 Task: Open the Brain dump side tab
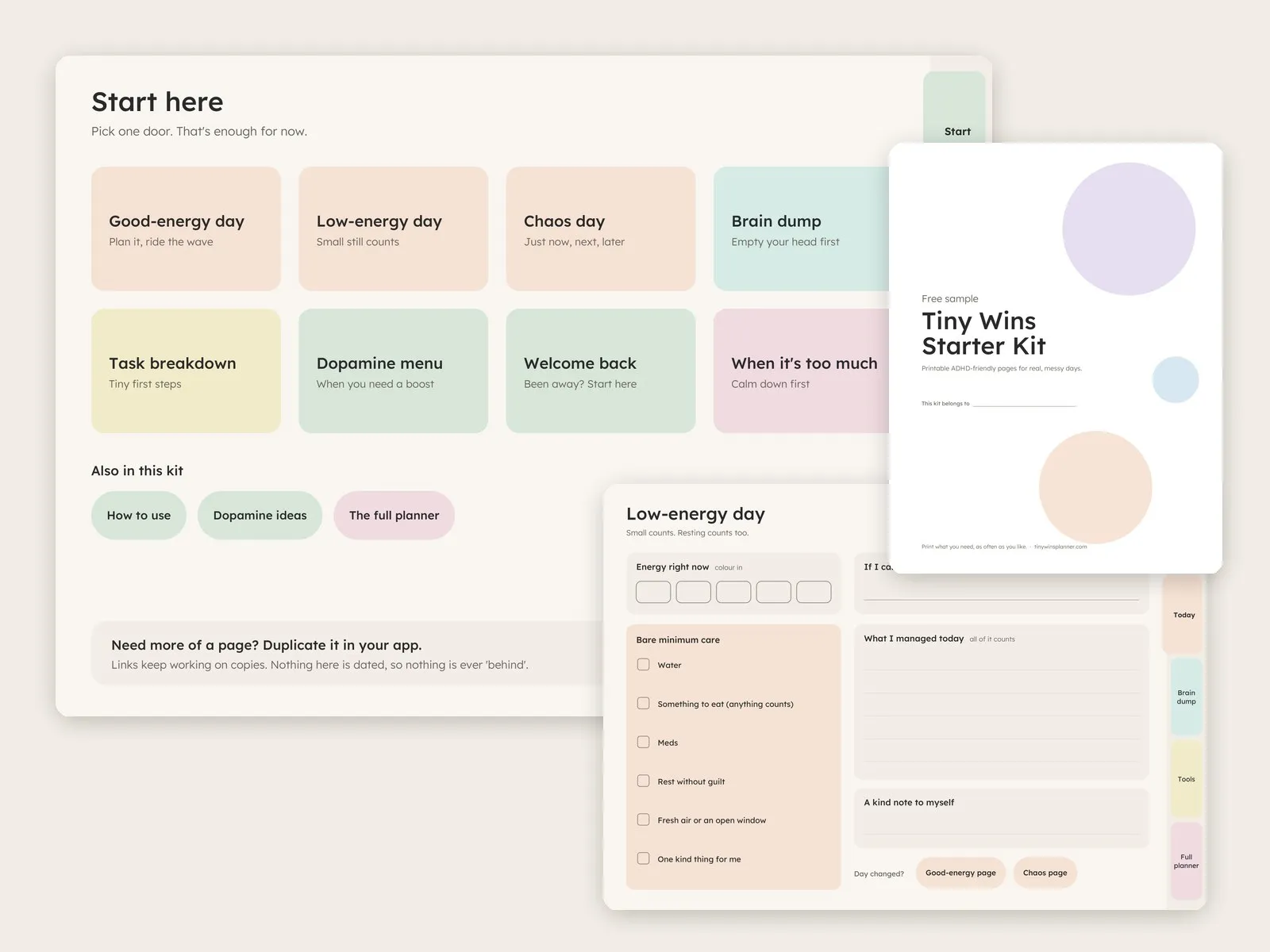click(x=1186, y=697)
